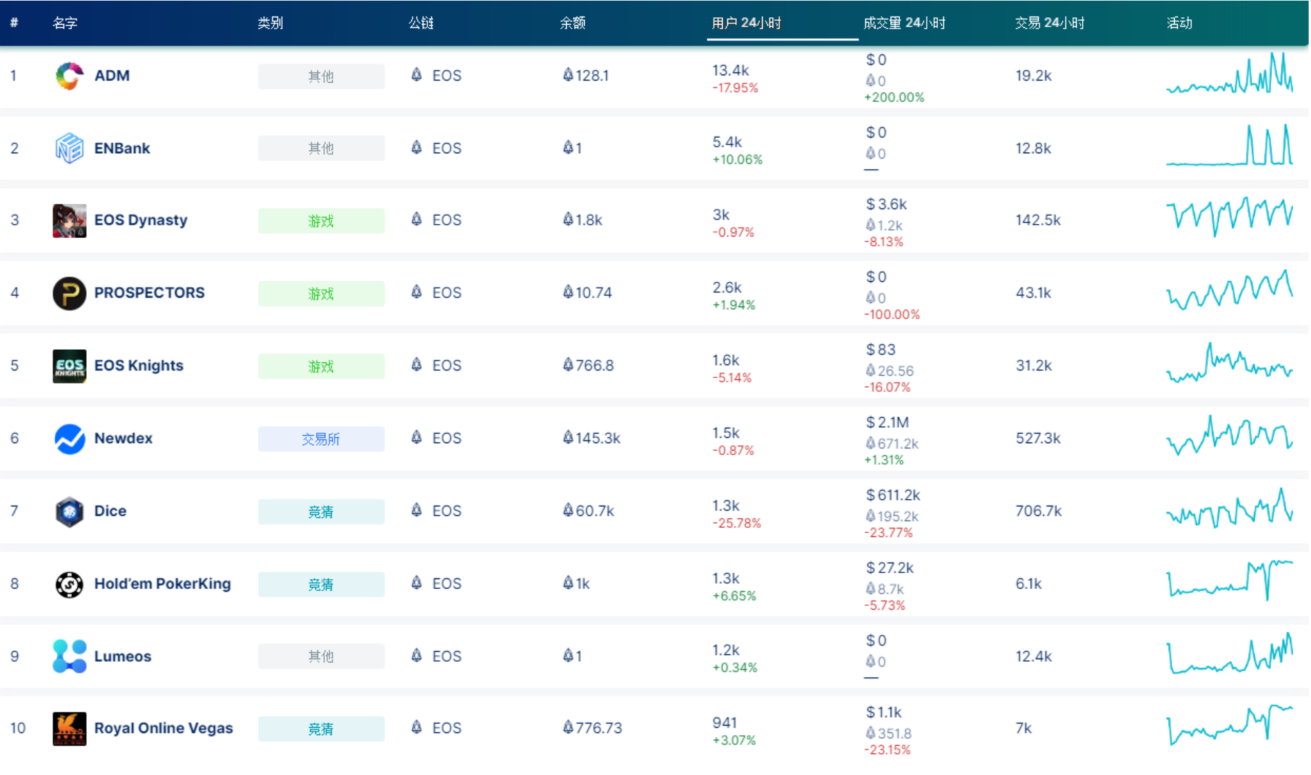Sort by the 交易 24小时 column header
This screenshot has height=775, width=1311.
click(1049, 23)
